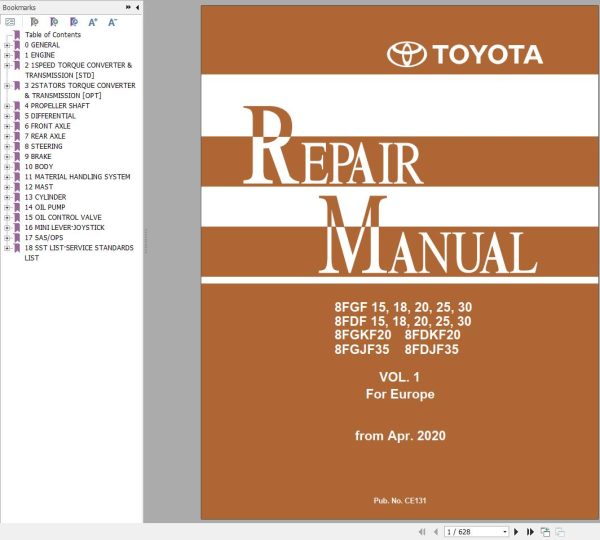The width and height of the screenshot is (600, 540).
Task: Increase bookmark text size with A+
Action: point(93,21)
